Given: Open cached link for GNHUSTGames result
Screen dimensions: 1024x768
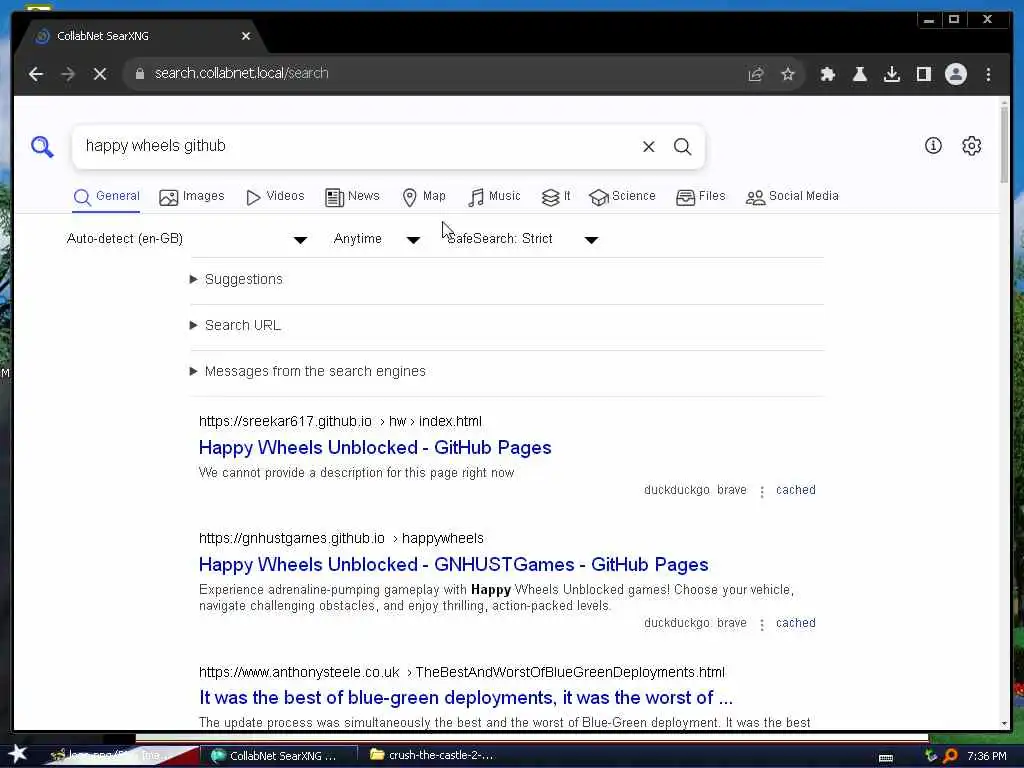Looking at the screenshot, I should pyautogui.click(x=795, y=623).
